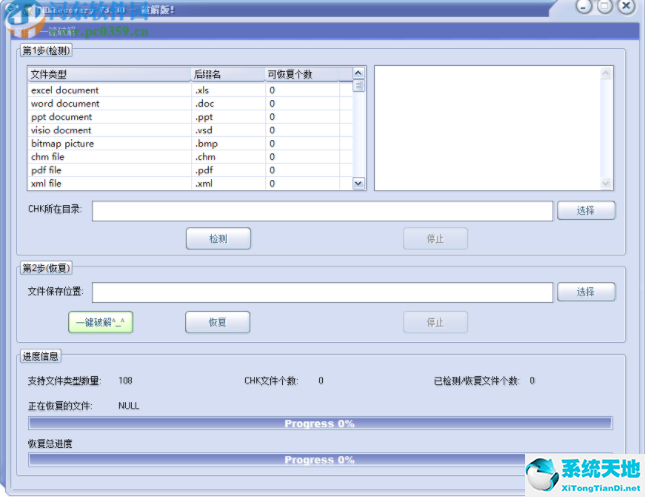Click the .chm extension cell
The image size is (645, 497).
point(228,157)
